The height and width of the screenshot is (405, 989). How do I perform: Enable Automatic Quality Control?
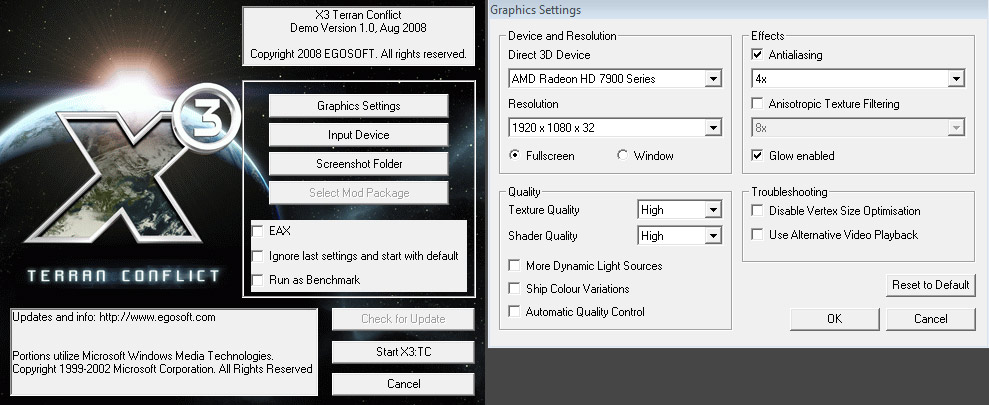[x=515, y=312]
